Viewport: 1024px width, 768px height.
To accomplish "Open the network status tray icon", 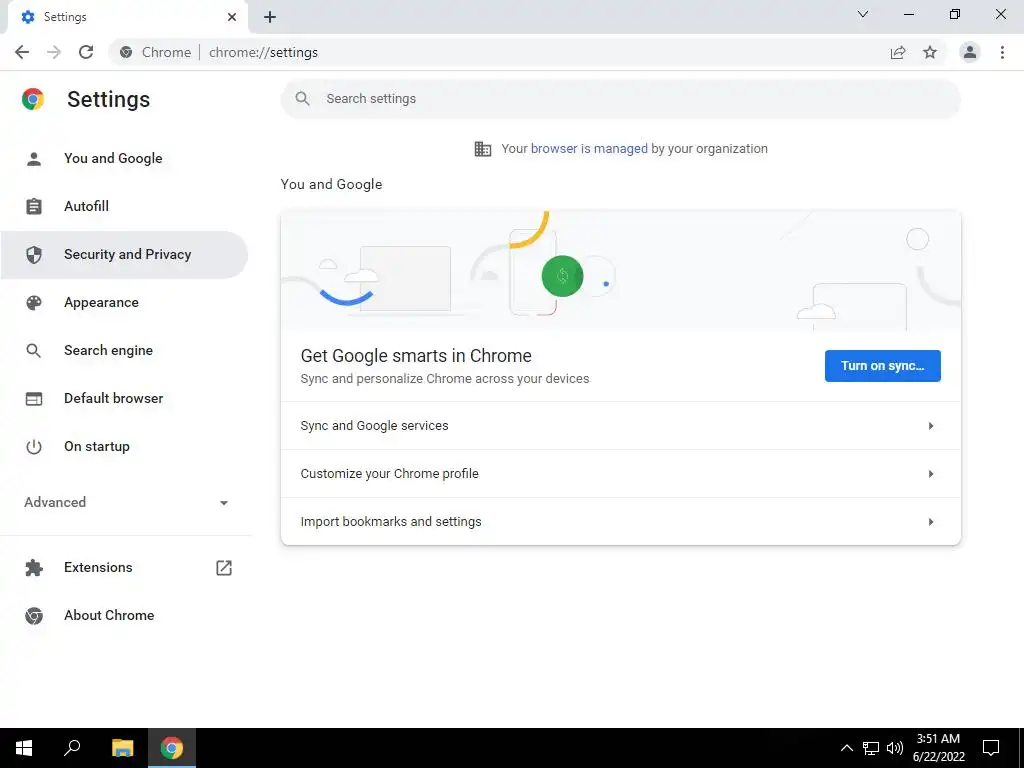I will click(x=871, y=748).
